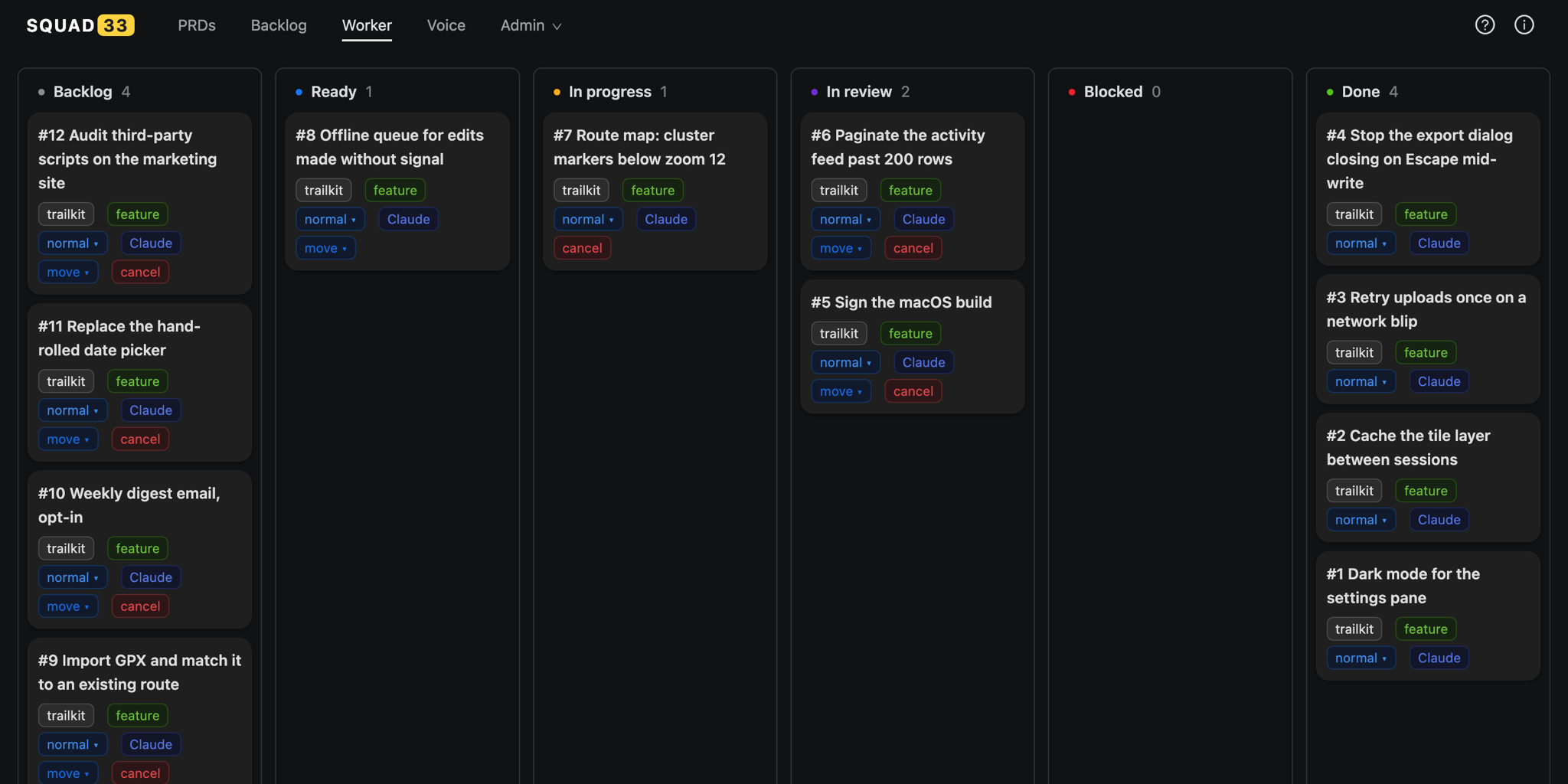This screenshot has width=1568, height=784.
Task: Open priority dropdown on card #12
Action: tap(73, 243)
